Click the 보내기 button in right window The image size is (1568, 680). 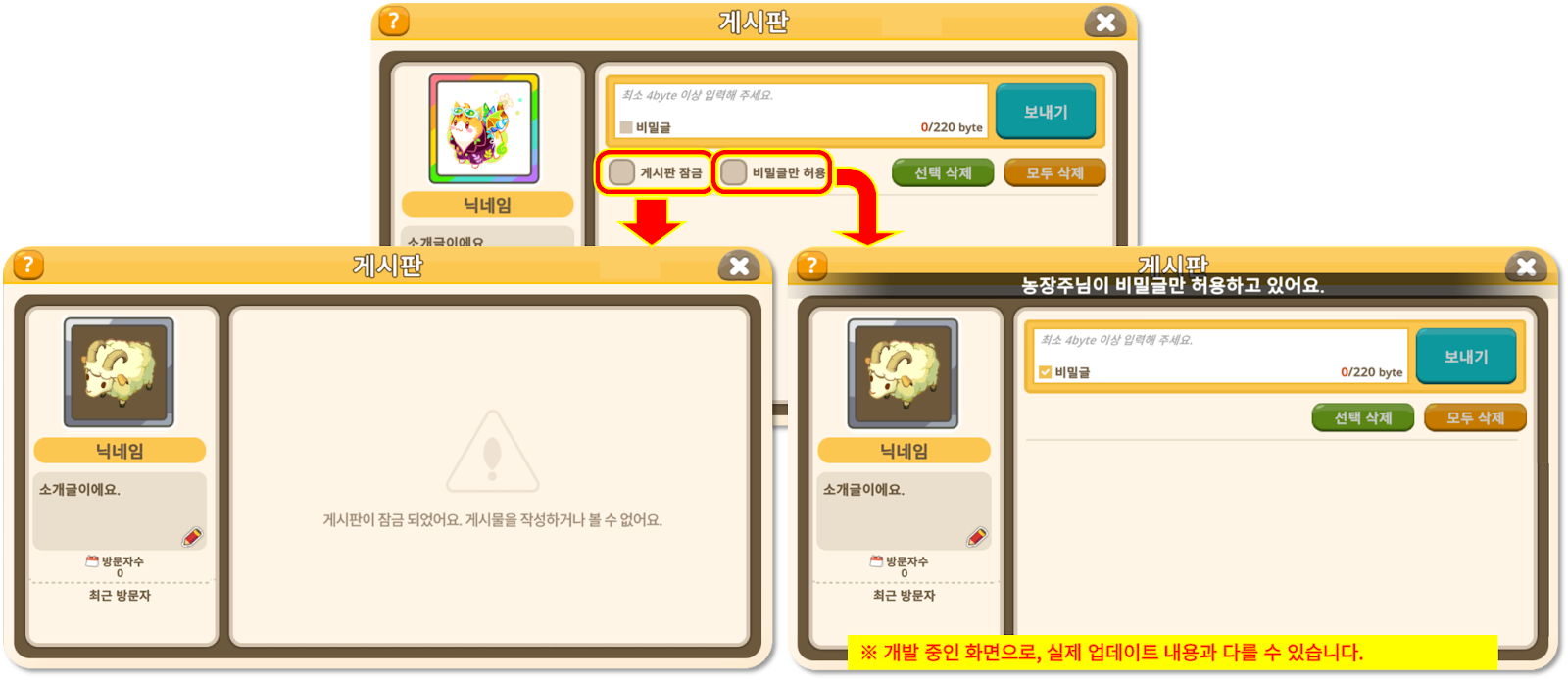pos(1466,357)
